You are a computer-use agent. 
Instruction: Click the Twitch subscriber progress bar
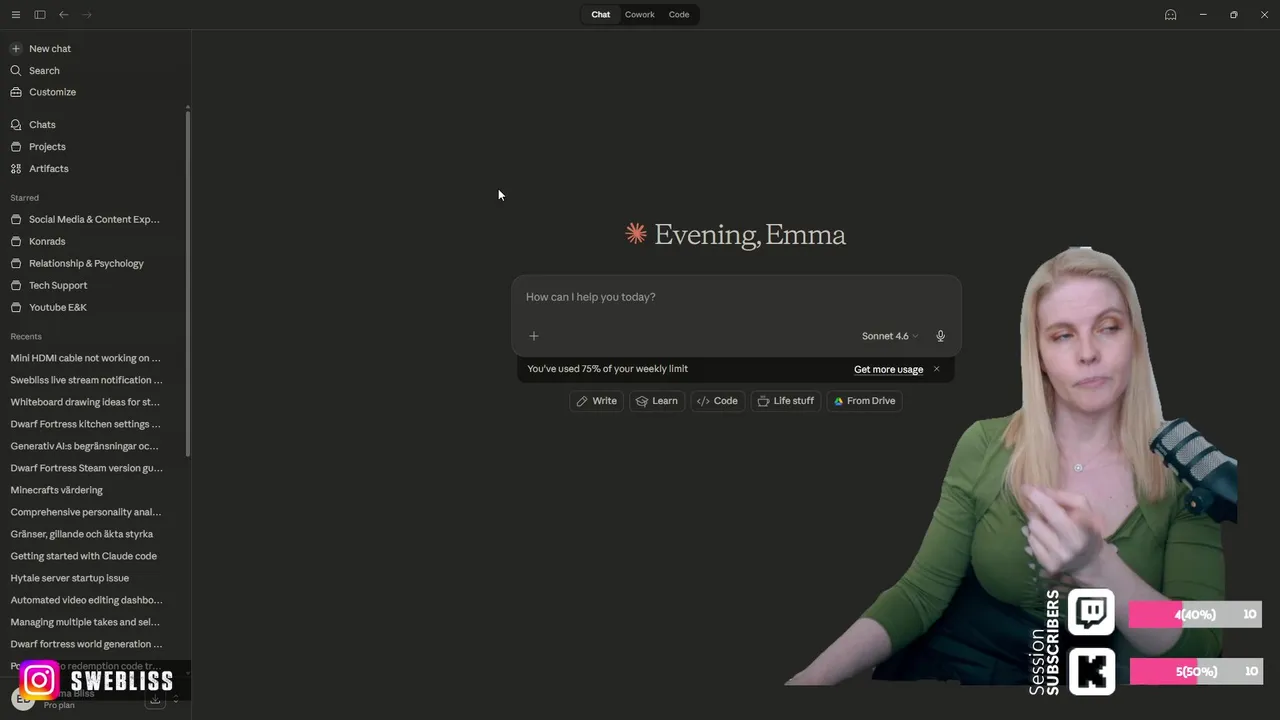point(1195,614)
